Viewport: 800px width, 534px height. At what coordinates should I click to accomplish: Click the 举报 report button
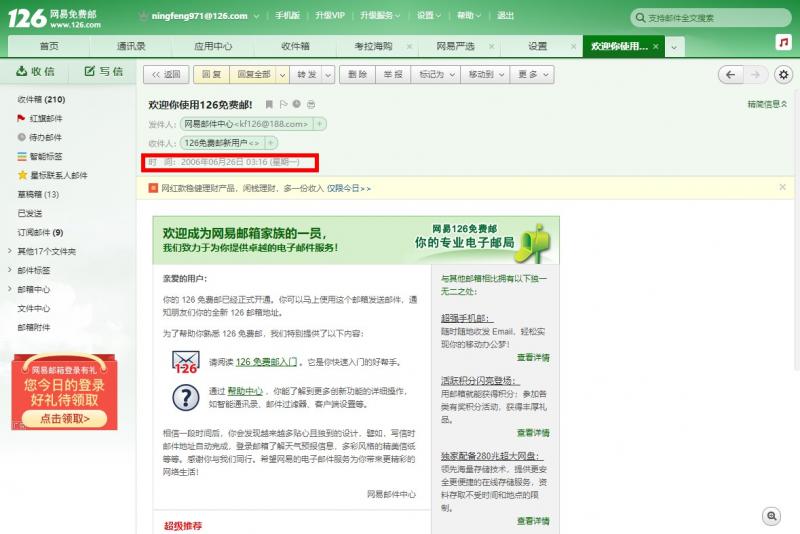(x=393, y=75)
